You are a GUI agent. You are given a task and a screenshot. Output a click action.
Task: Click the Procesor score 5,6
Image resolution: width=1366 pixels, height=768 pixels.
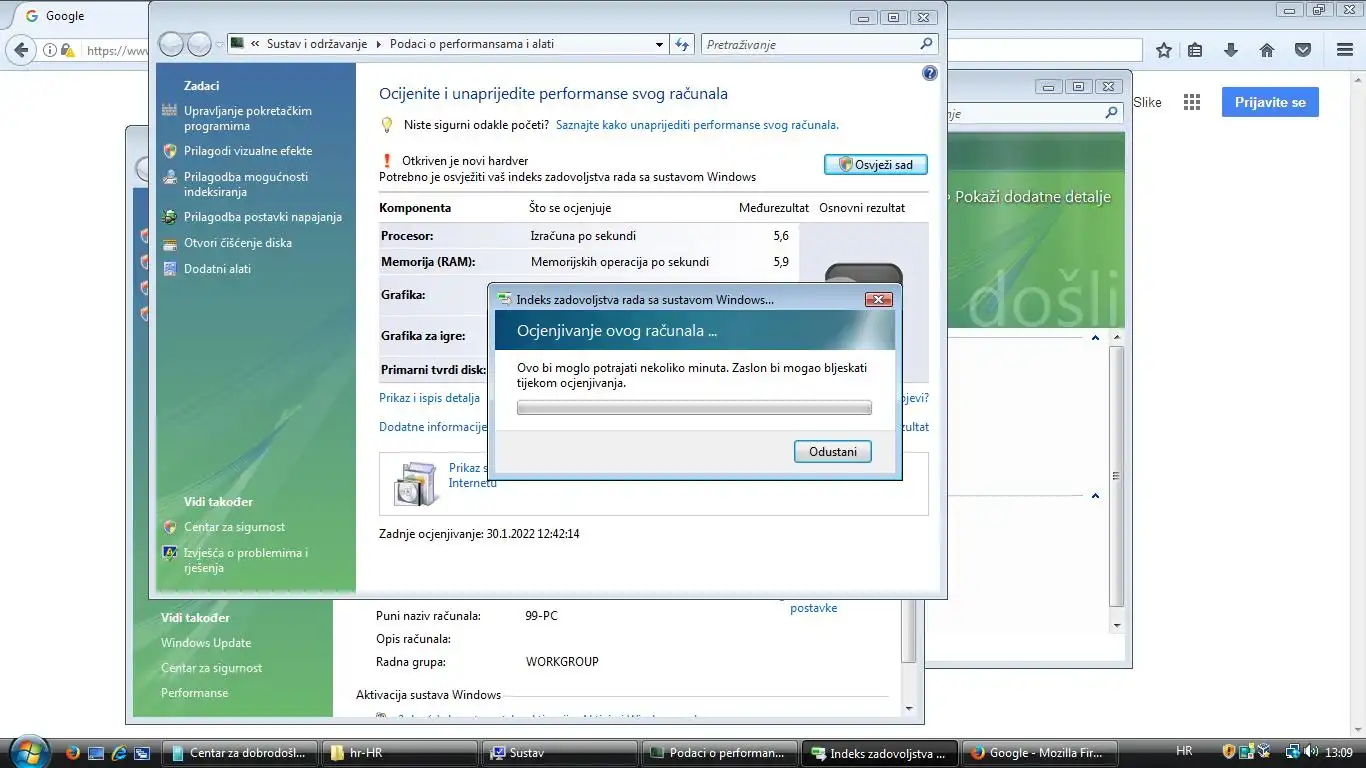point(781,236)
